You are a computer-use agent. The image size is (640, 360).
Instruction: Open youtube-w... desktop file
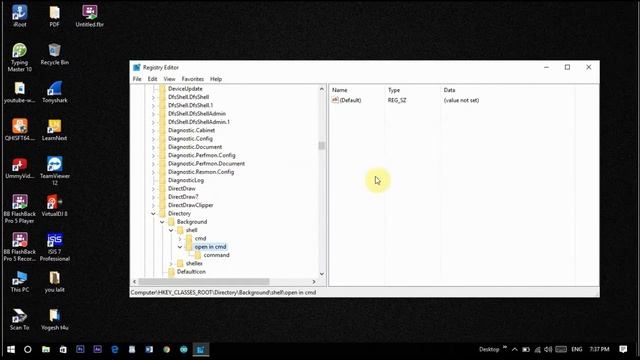20,92
